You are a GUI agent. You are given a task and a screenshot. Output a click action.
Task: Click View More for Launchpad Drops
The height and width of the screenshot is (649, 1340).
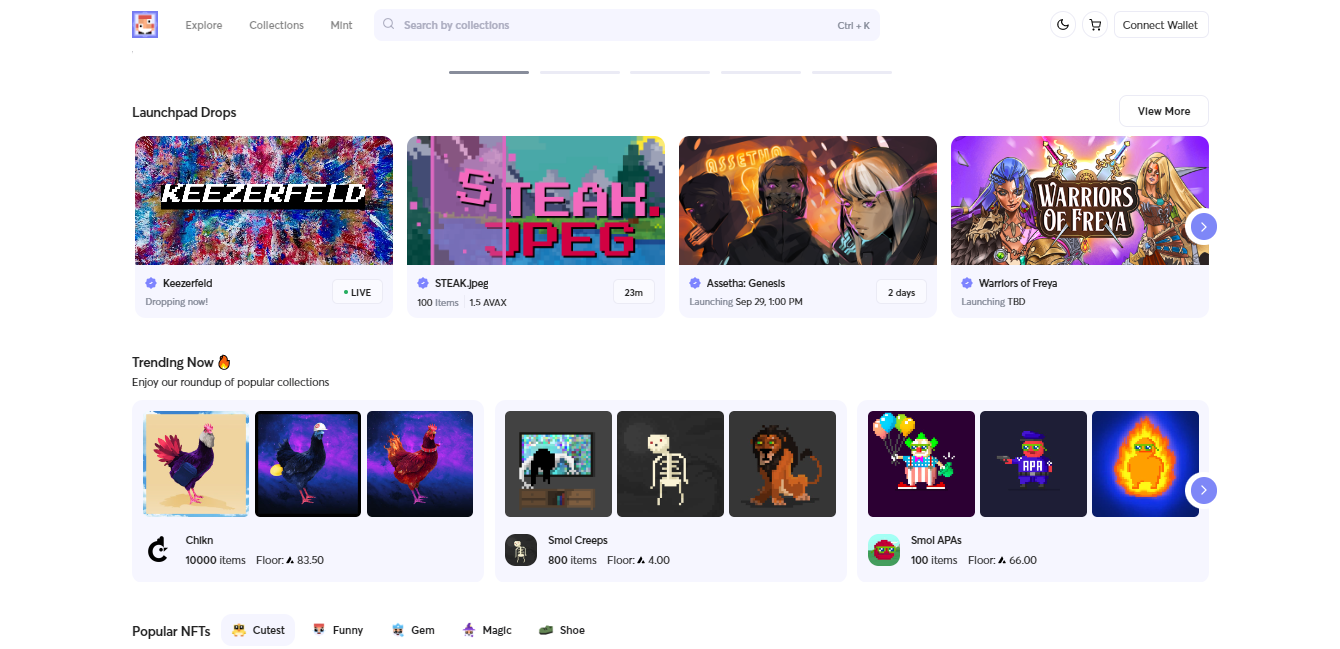click(x=1164, y=111)
